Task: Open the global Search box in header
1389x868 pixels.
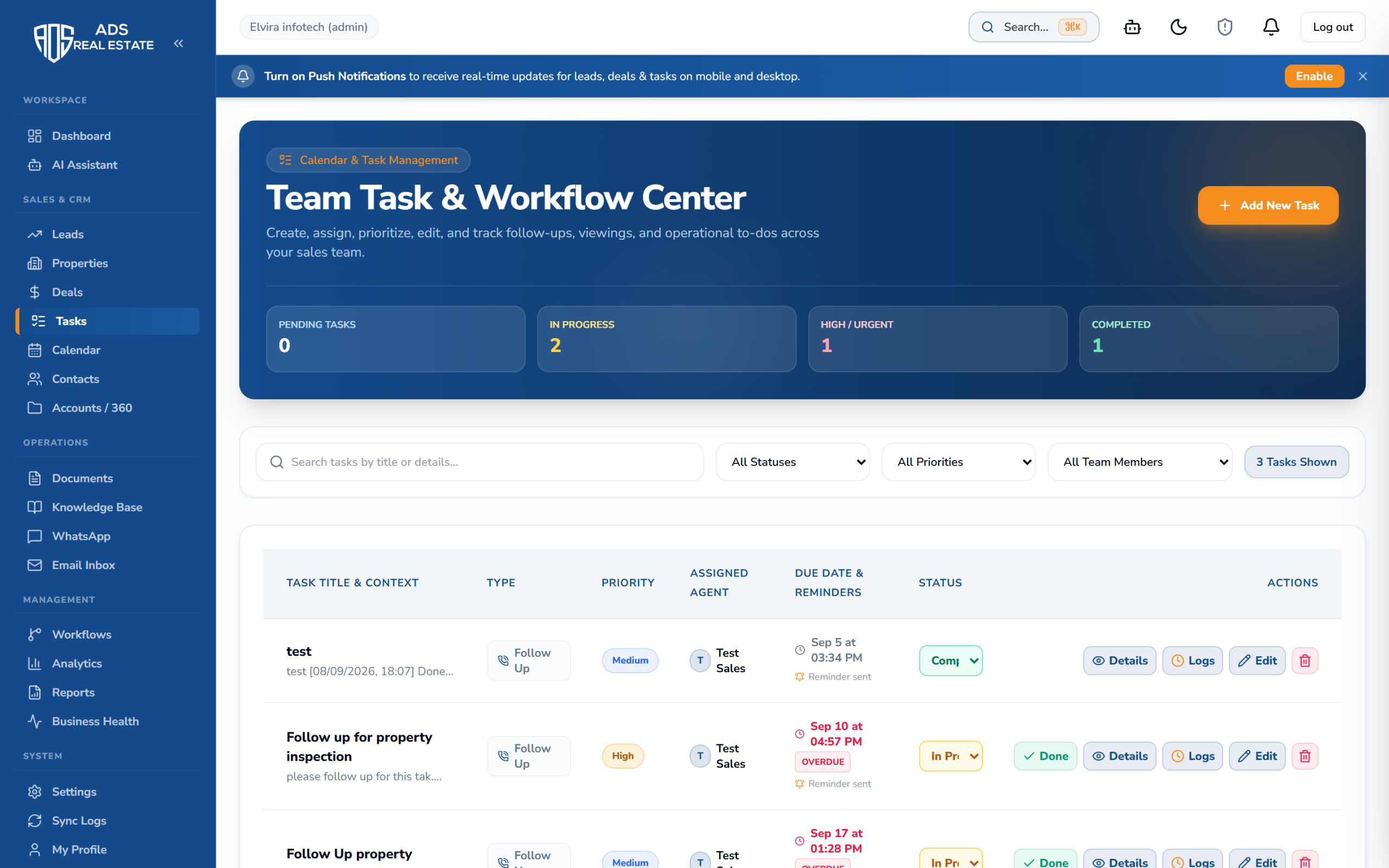Action: (x=1034, y=27)
